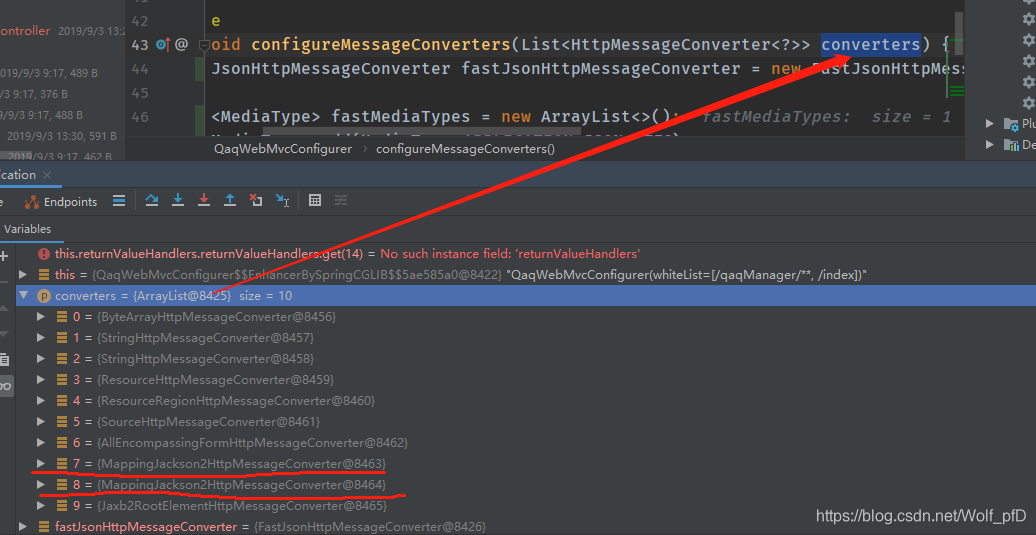Expand element 0 ByteArrayHttpMessageConverter
The image size is (1036, 535).
(x=41, y=317)
